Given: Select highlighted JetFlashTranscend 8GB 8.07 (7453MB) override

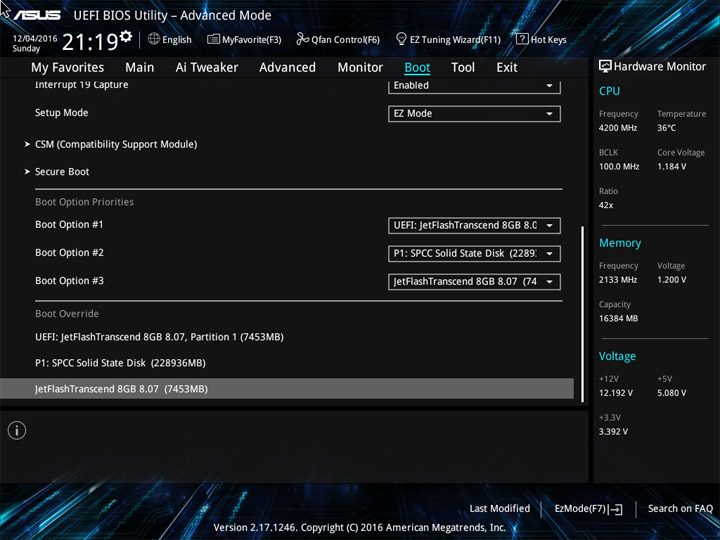Looking at the screenshot, I should [287, 389].
